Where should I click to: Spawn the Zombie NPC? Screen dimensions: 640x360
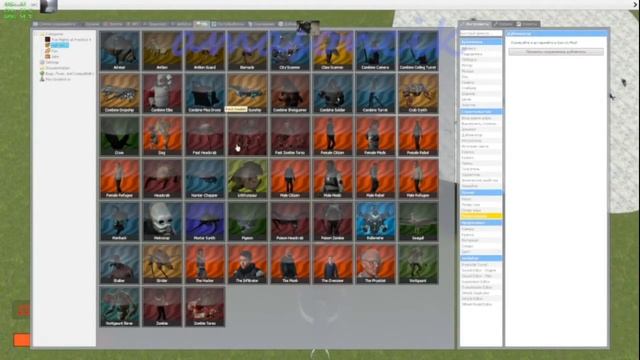click(162, 307)
